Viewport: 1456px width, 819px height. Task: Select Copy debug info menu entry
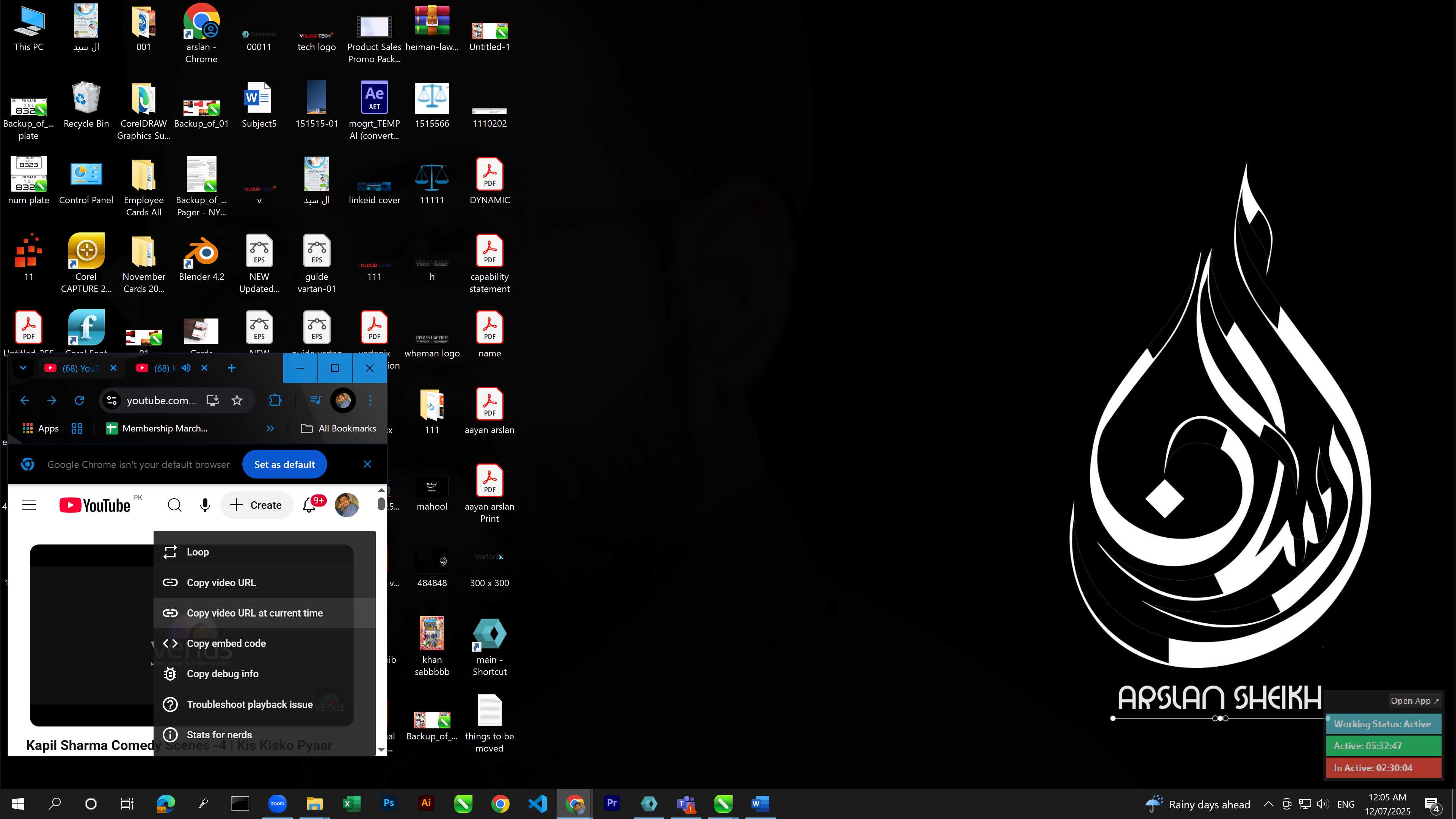pos(265,674)
